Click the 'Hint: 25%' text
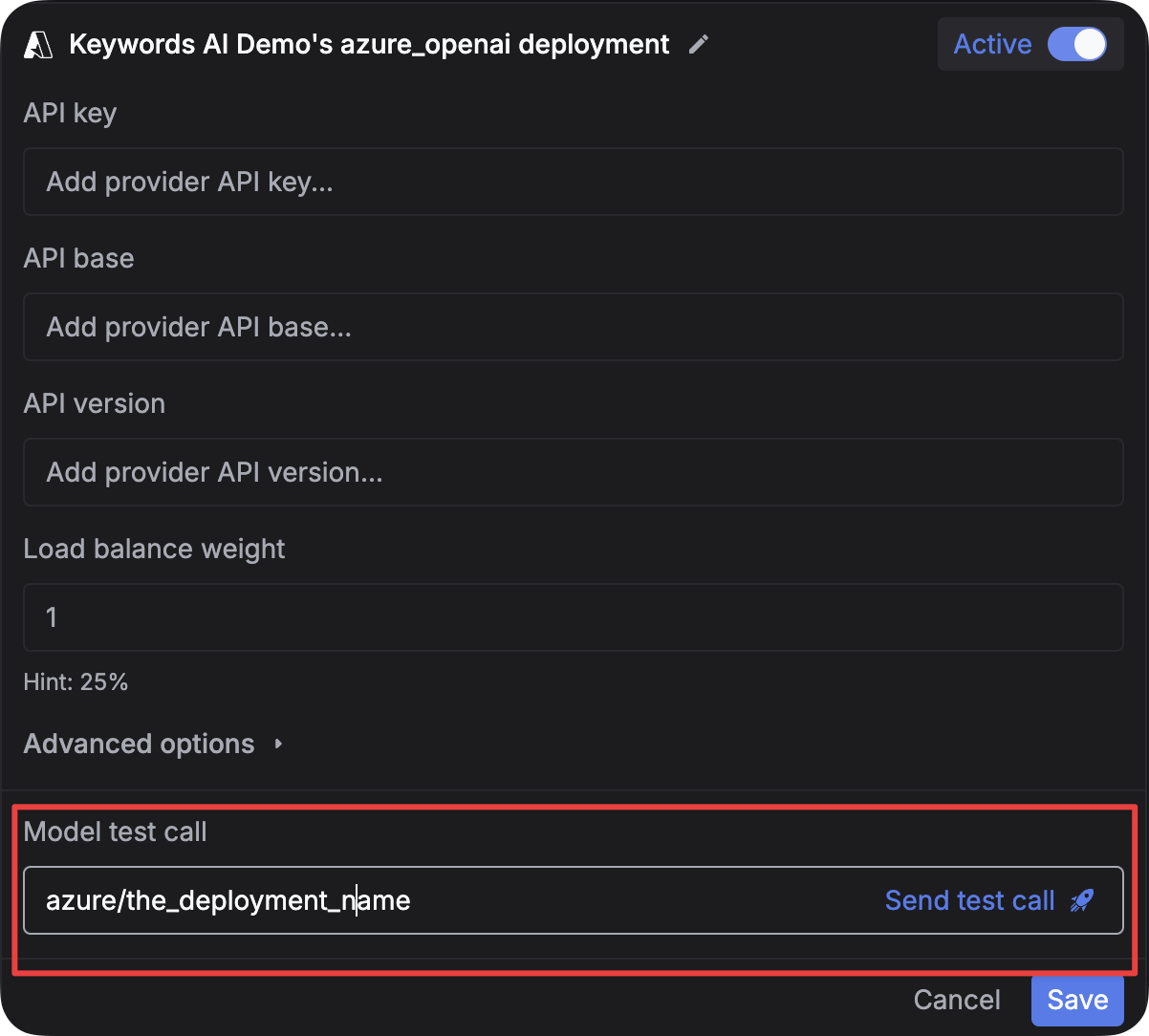 coord(76,681)
